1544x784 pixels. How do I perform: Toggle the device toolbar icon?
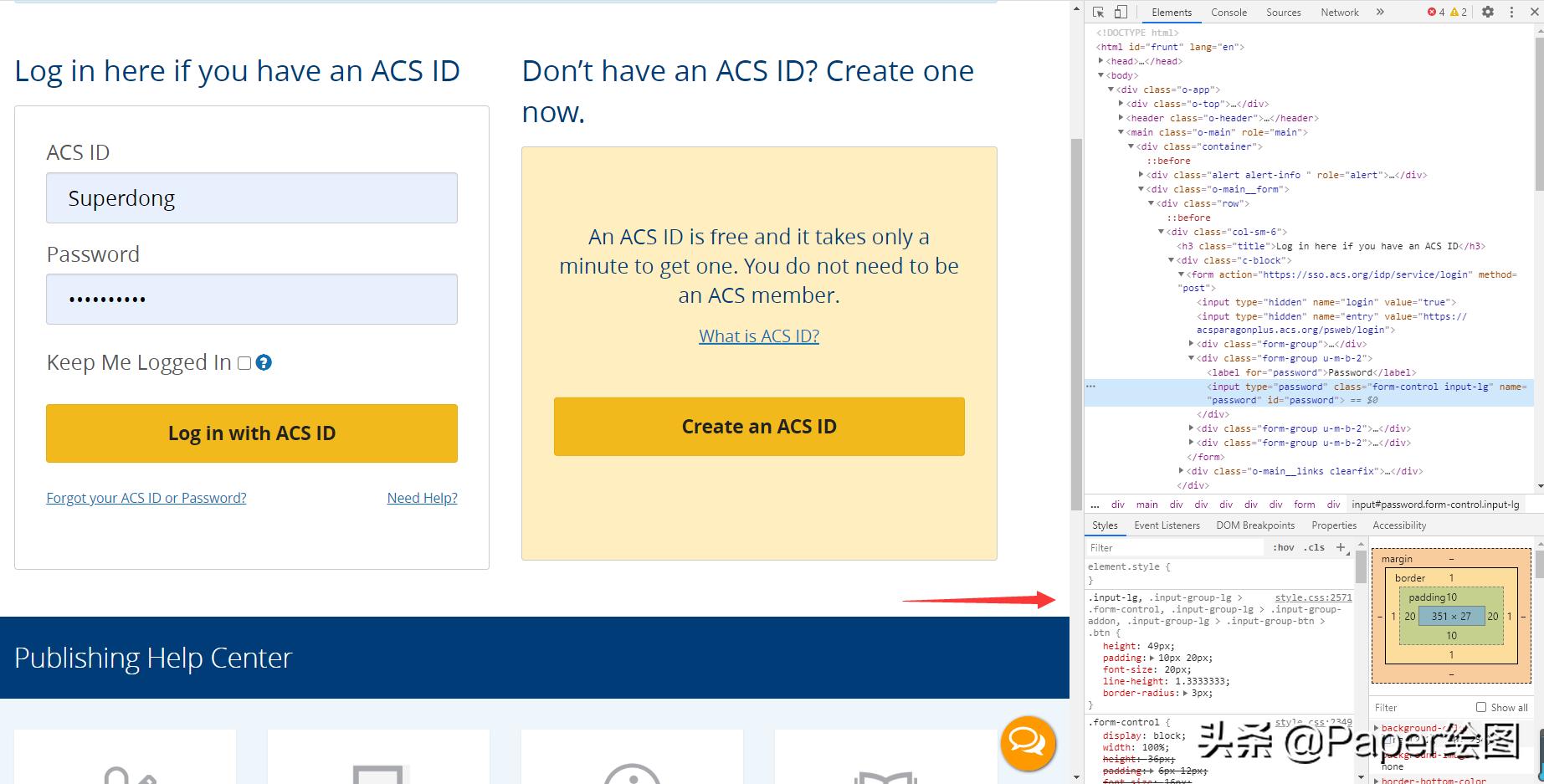[x=1121, y=12]
